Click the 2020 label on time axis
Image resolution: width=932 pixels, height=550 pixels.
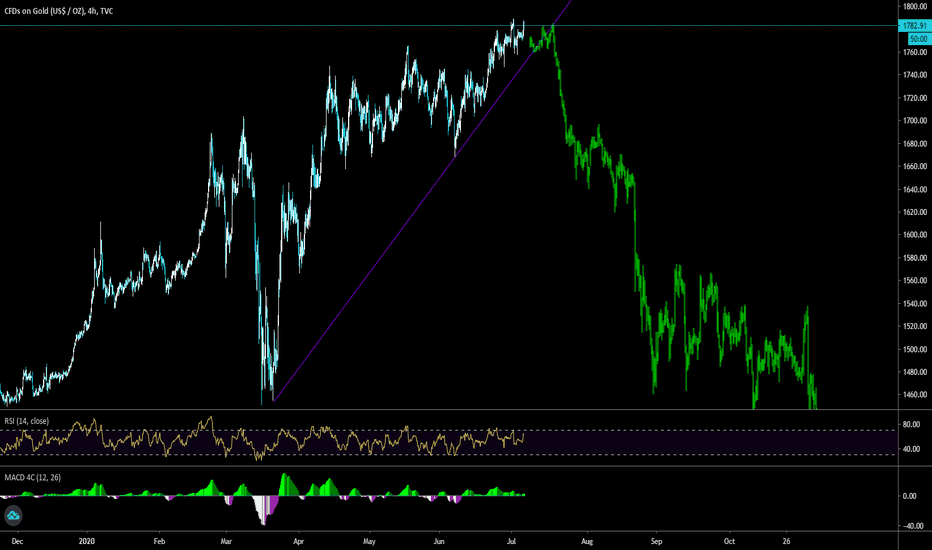click(87, 542)
